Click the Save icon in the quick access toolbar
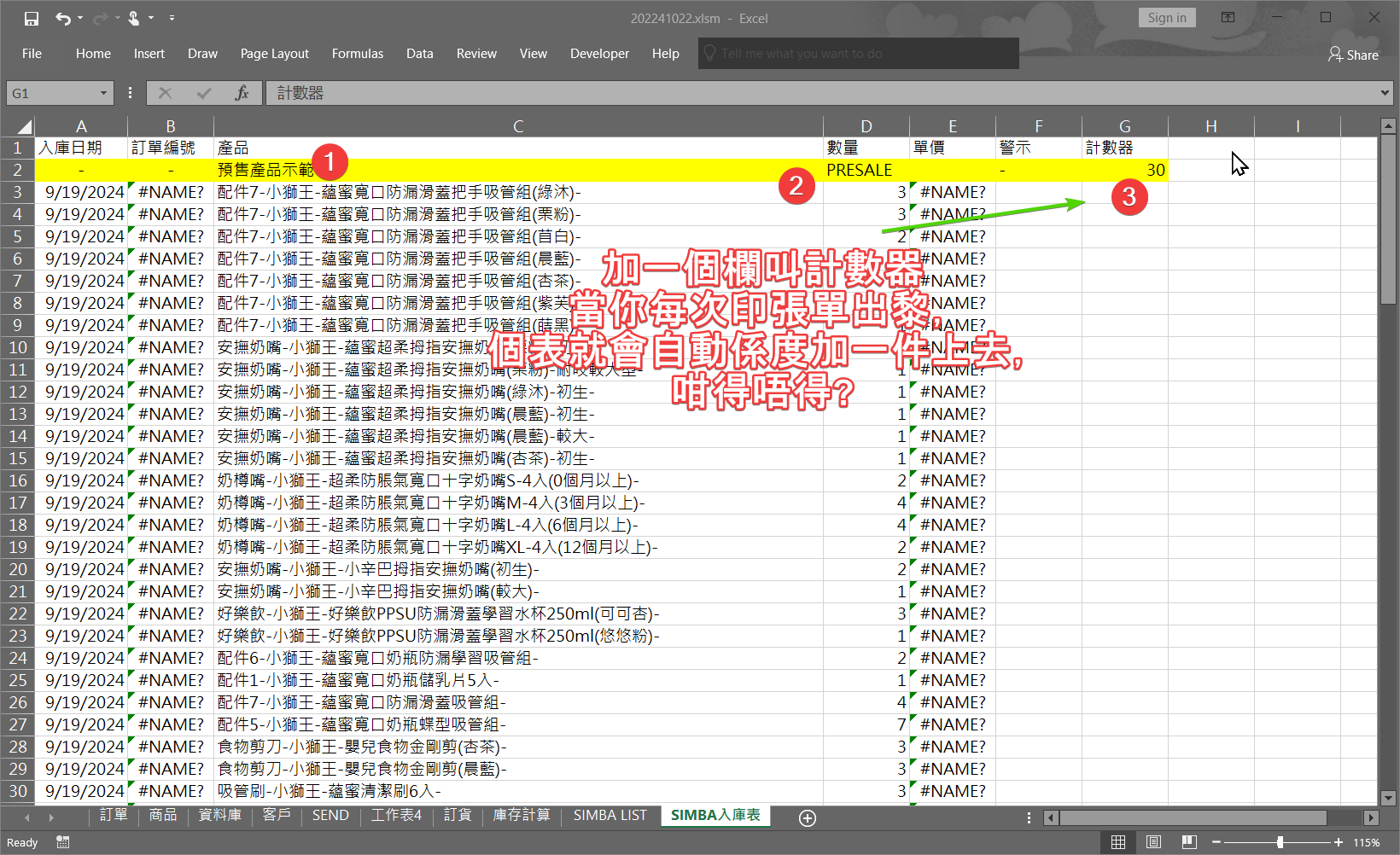Screen dimensions: 1400x855 (x=32, y=18)
